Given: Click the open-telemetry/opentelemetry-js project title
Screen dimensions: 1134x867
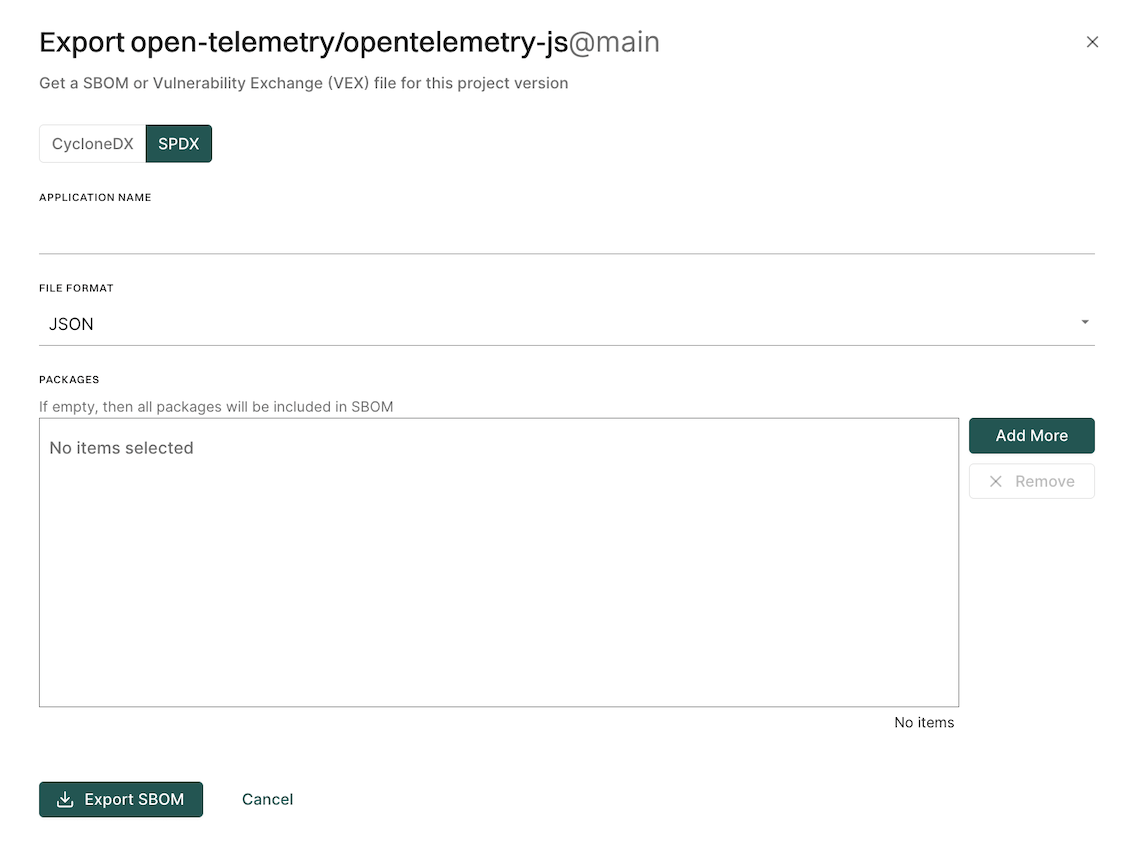Looking at the screenshot, I should (349, 43).
